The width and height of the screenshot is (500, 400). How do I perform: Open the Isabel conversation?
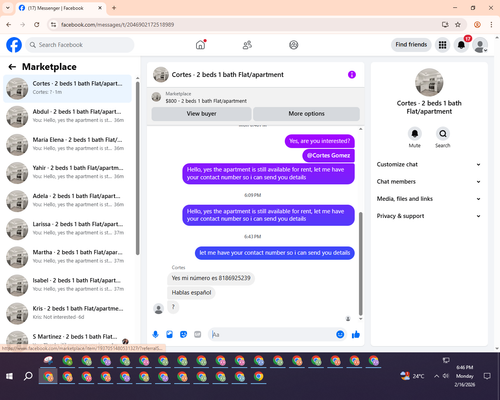pyautogui.click(x=67, y=285)
